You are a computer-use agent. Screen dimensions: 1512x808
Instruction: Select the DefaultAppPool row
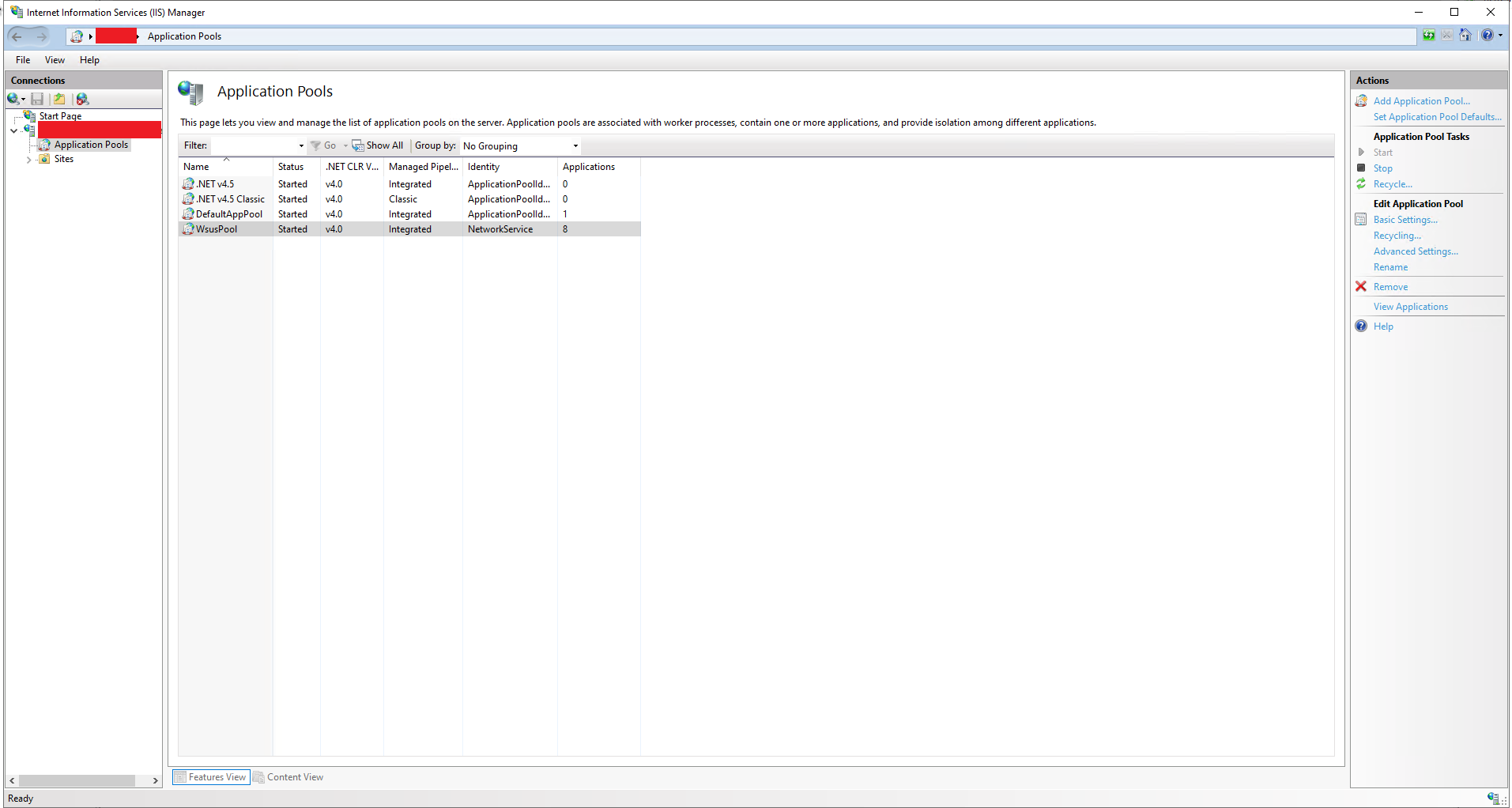[x=409, y=214]
